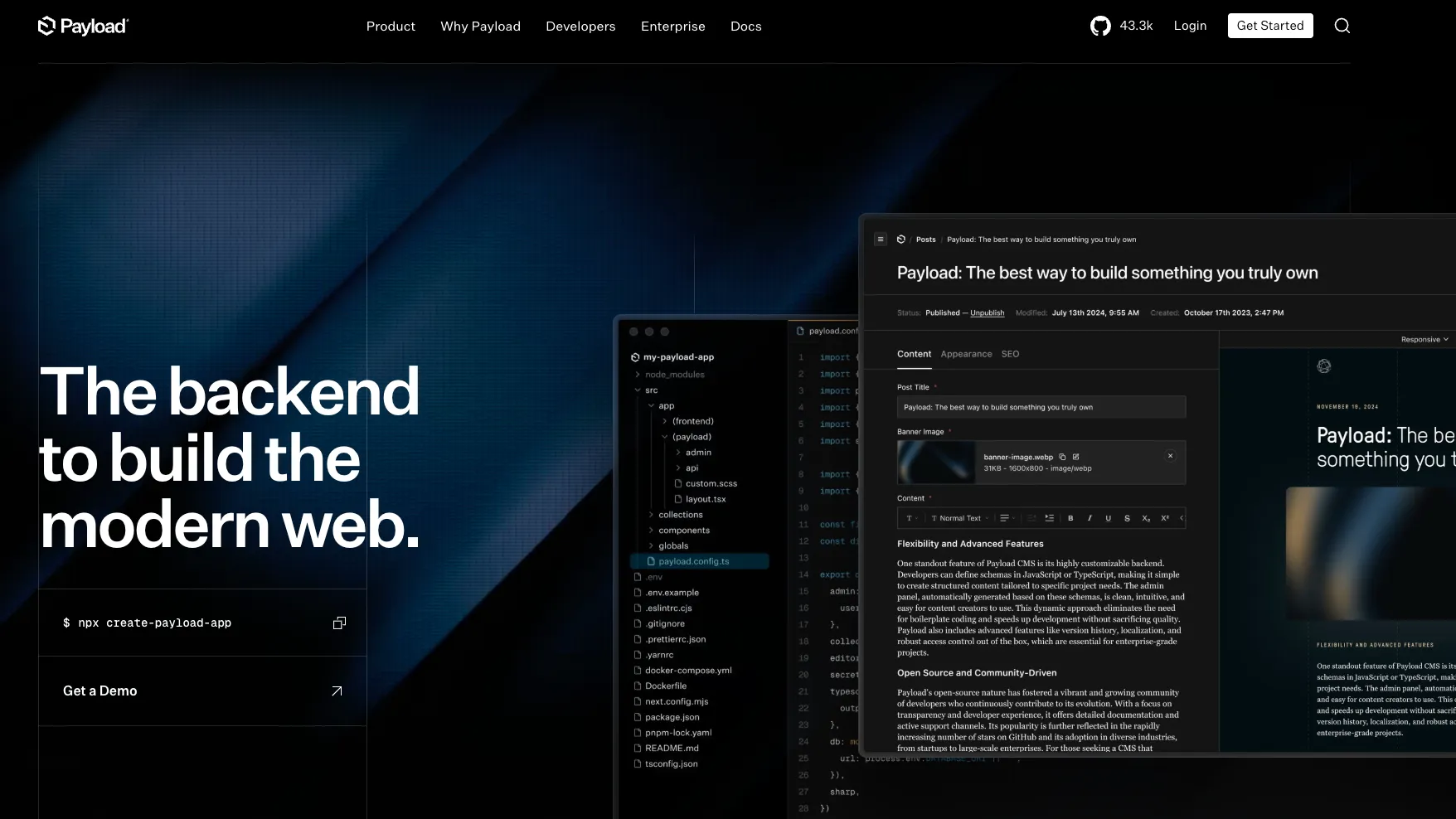This screenshot has width=1456, height=819.
Task: Switch to the Content tab
Action: pos(914,354)
